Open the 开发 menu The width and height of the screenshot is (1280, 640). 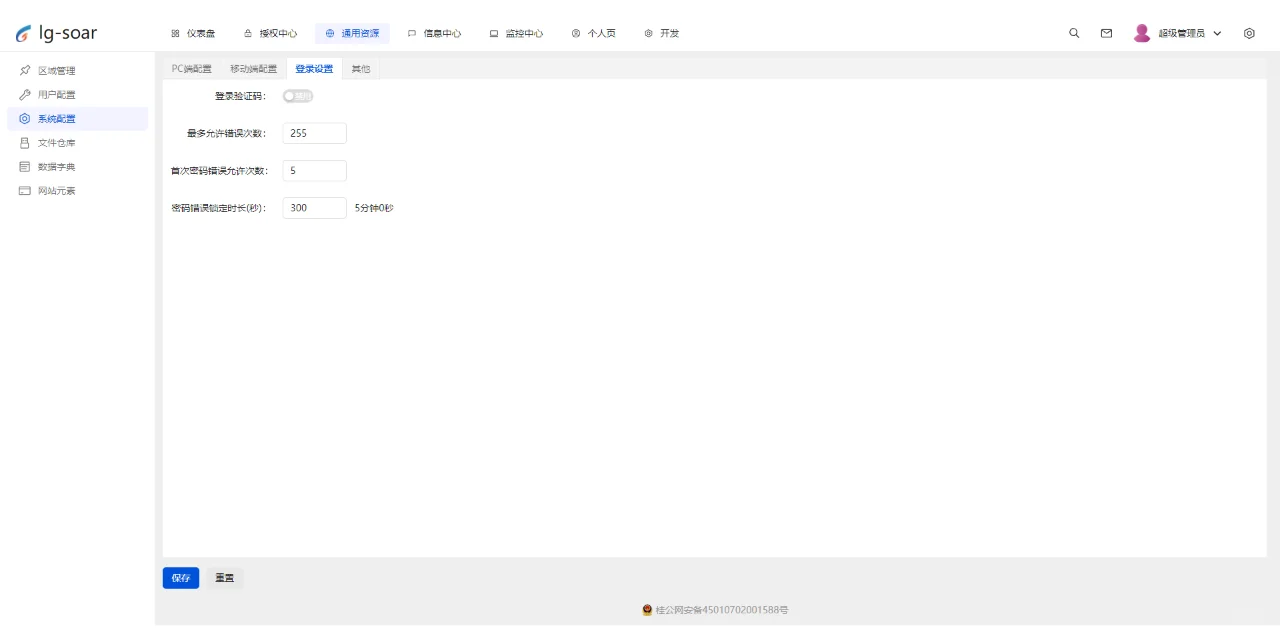click(x=661, y=33)
